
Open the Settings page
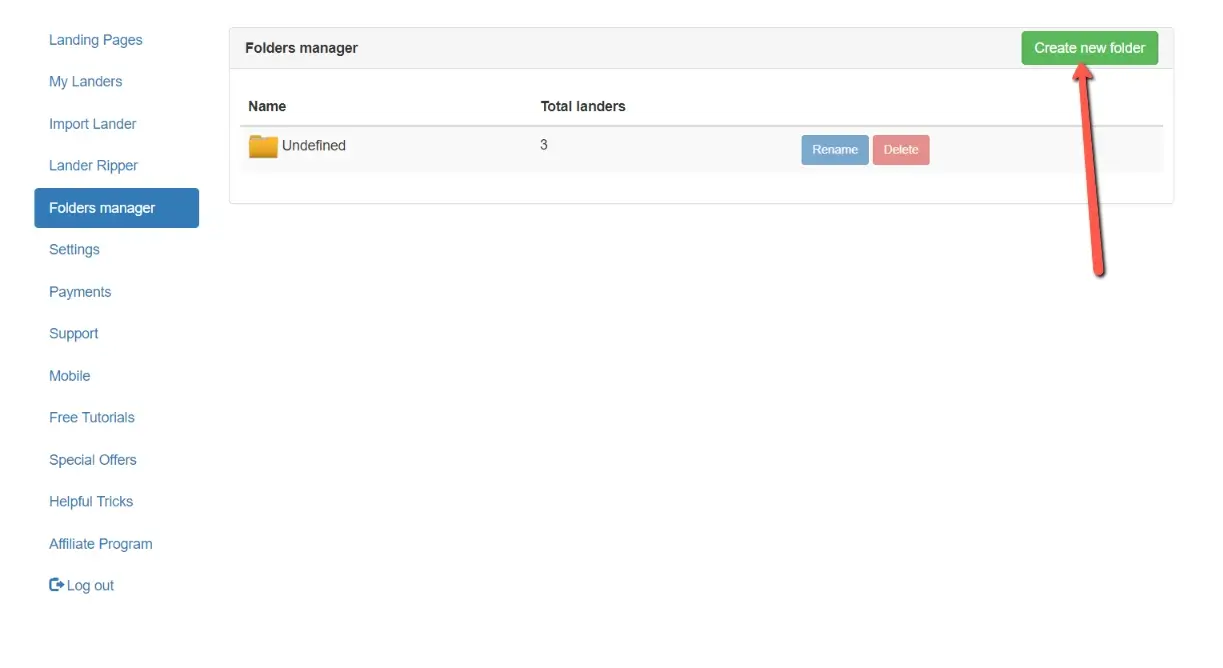pos(74,250)
